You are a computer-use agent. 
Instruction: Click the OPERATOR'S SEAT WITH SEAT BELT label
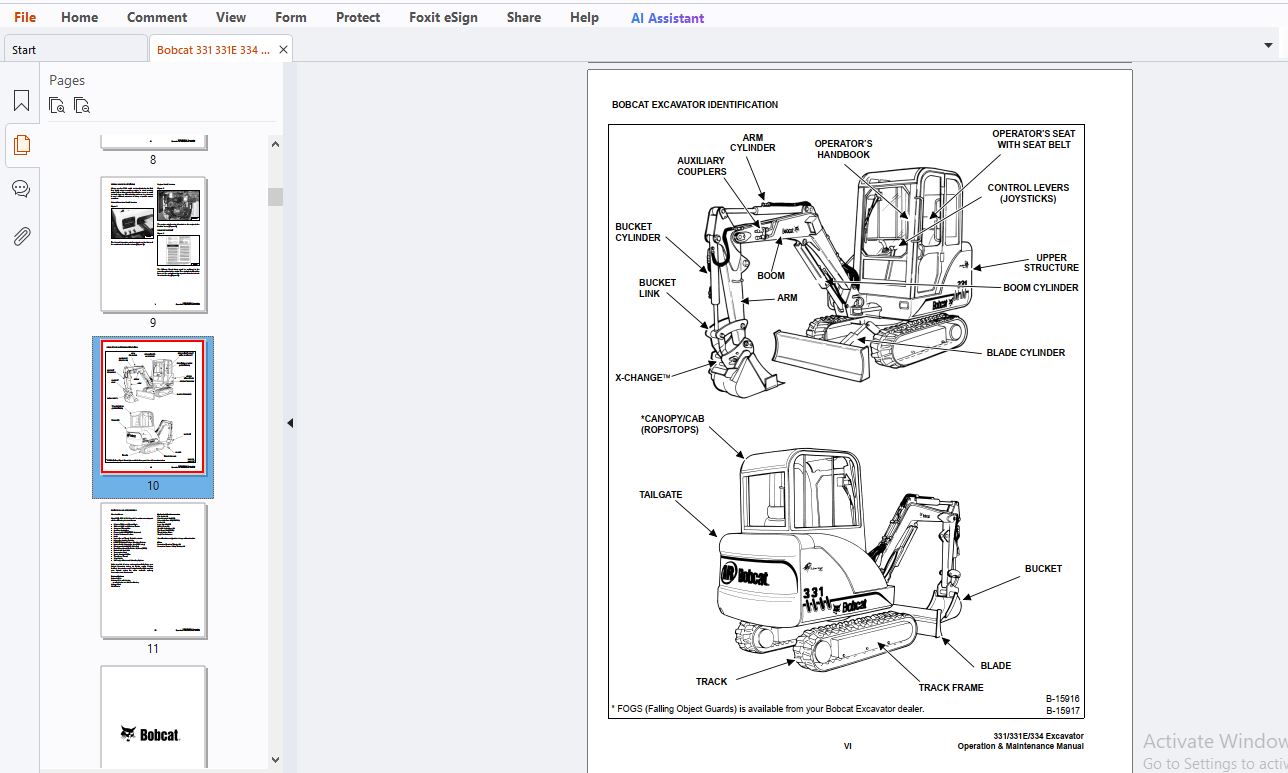coord(1034,139)
